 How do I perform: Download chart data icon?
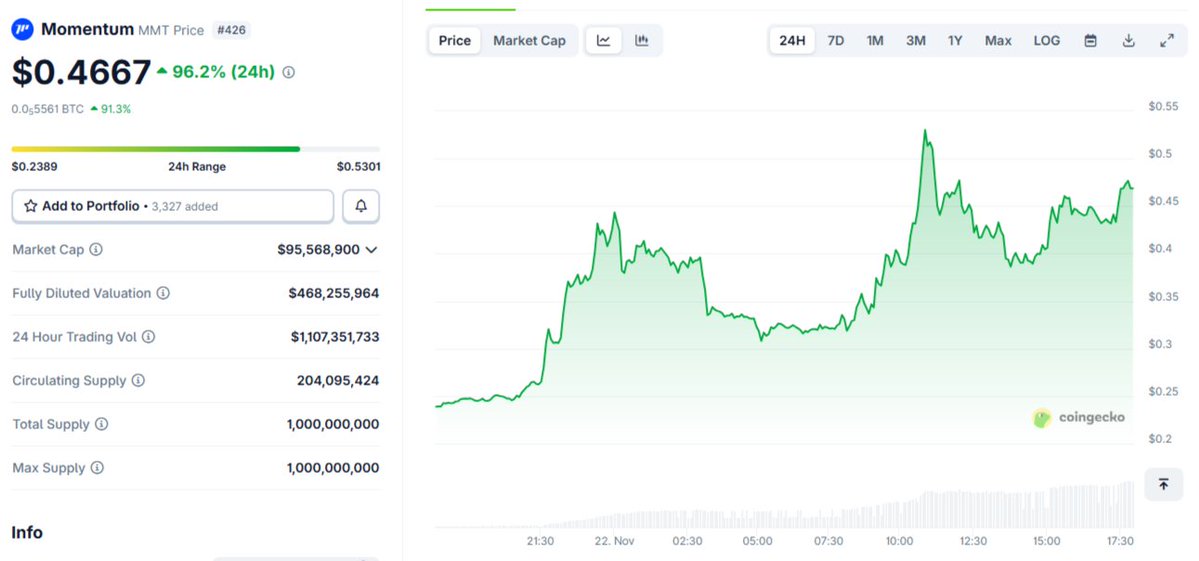tap(1129, 41)
